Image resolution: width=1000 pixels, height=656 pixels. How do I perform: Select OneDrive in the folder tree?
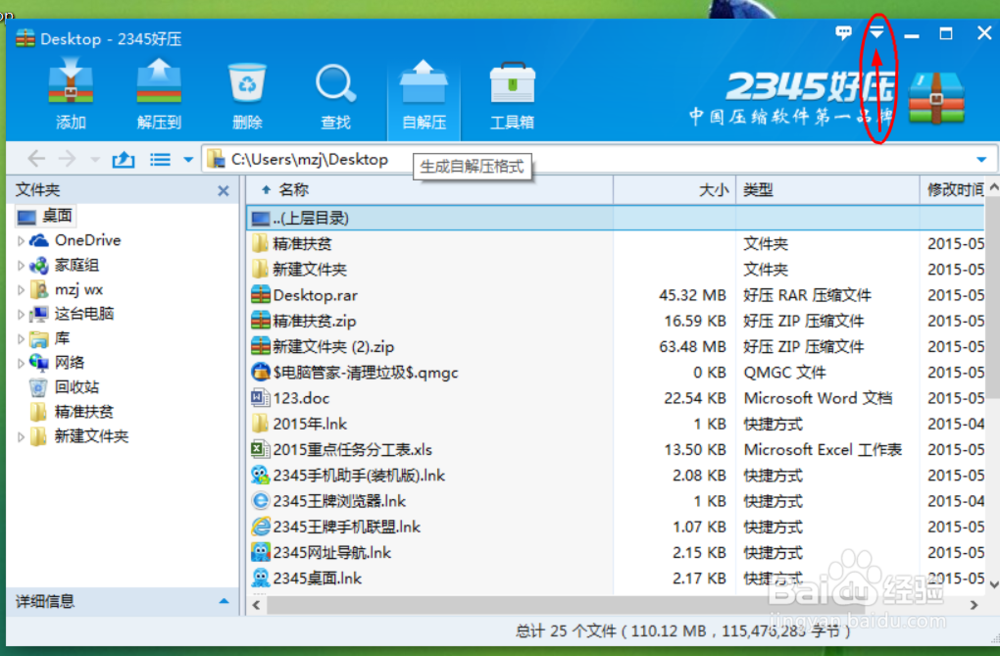point(75,240)
